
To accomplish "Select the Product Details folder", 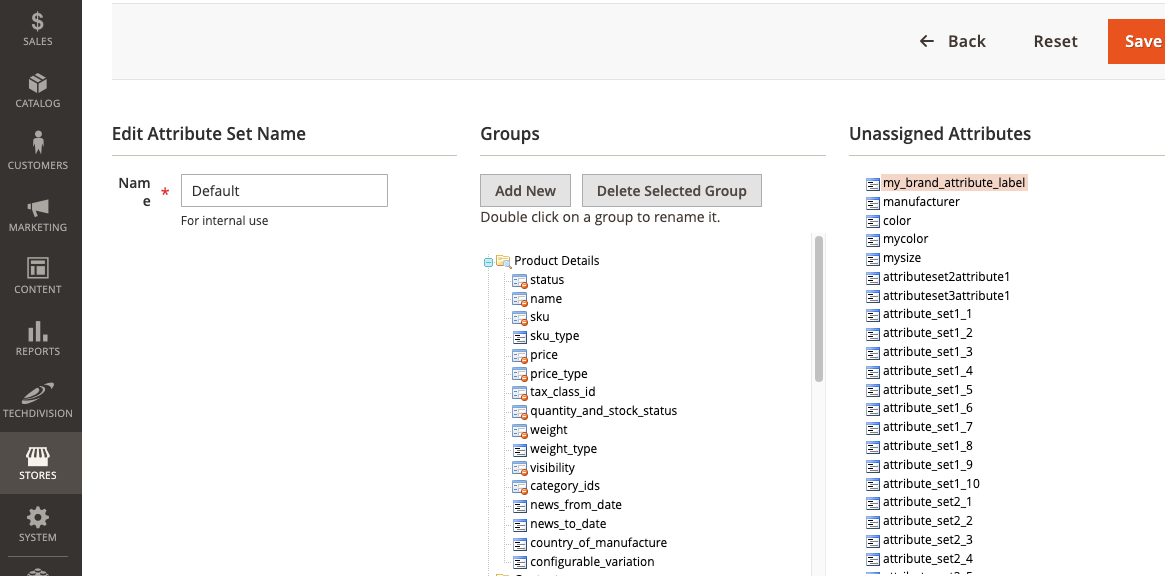I will coord(556,261).
